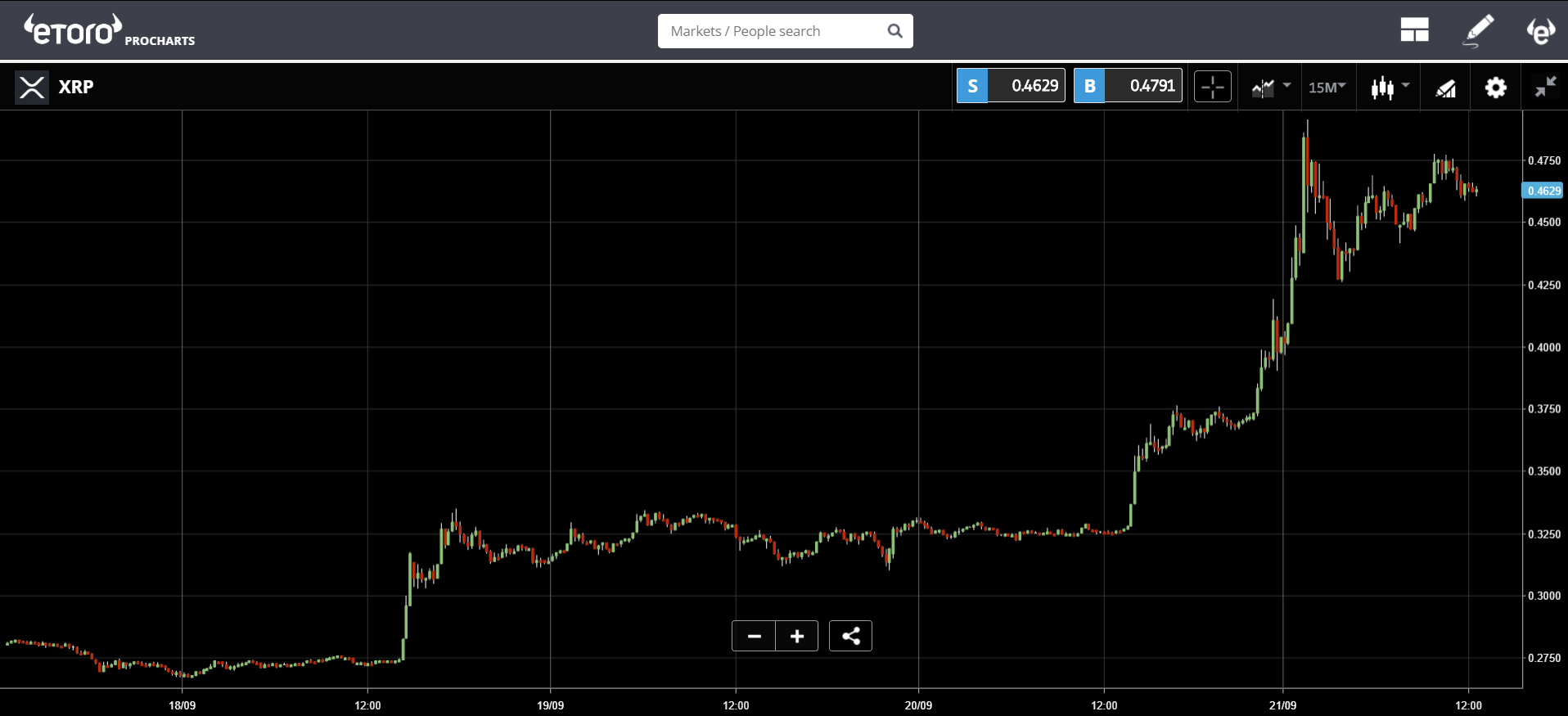Viewport: 1568px width, 716px height.
Task: Open chart settings gear
Action: pos(1495,87)
